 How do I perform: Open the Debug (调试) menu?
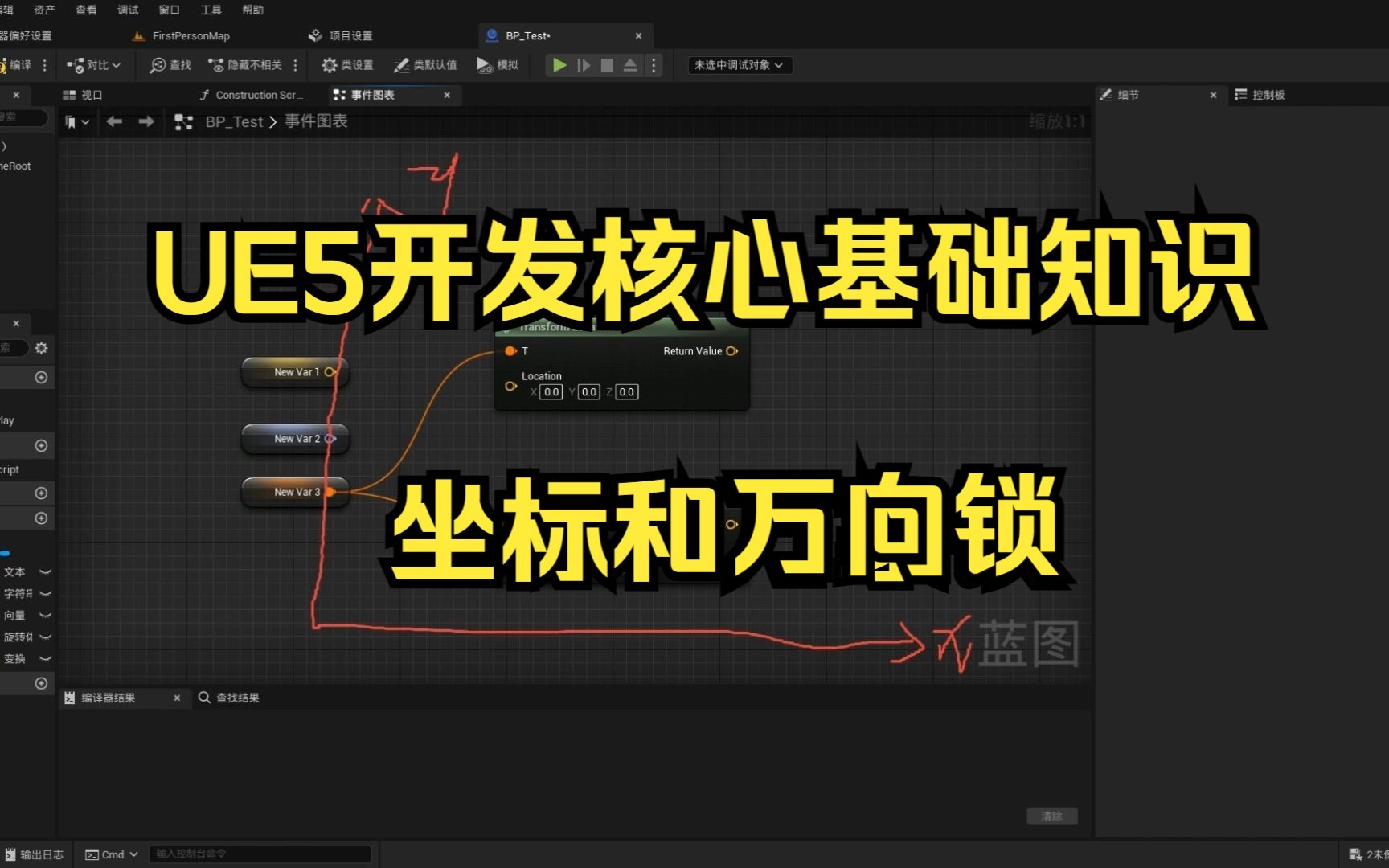coord(128,10)
